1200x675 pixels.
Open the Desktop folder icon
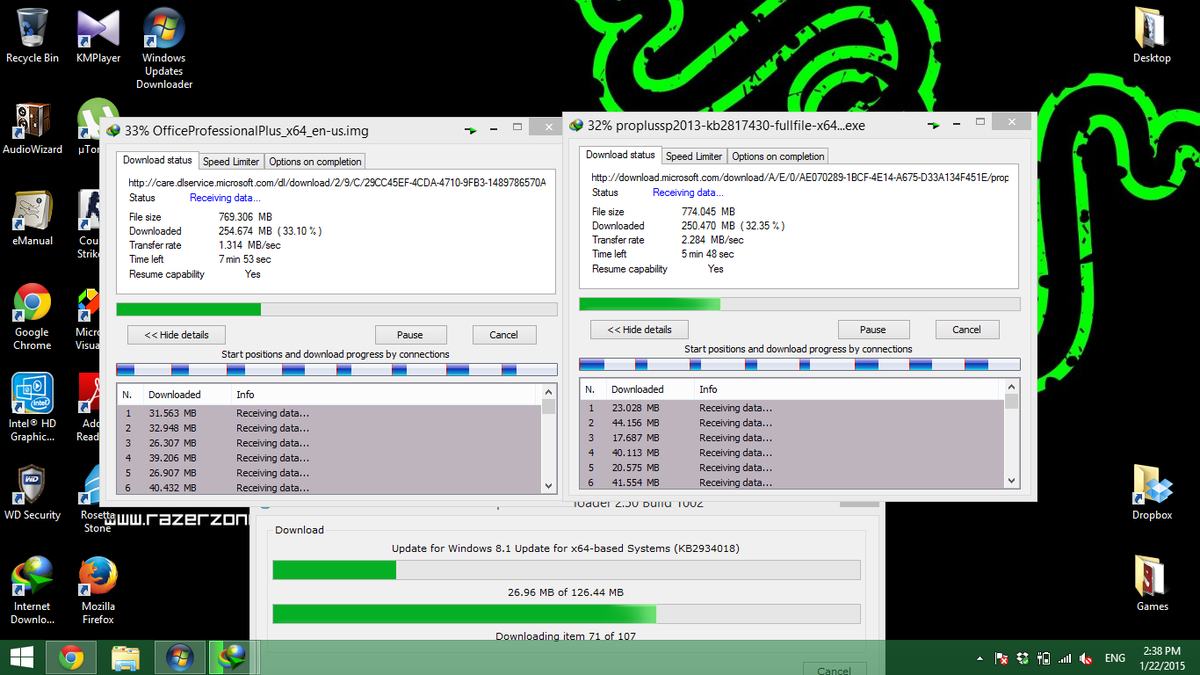[x=1151, y=35]
